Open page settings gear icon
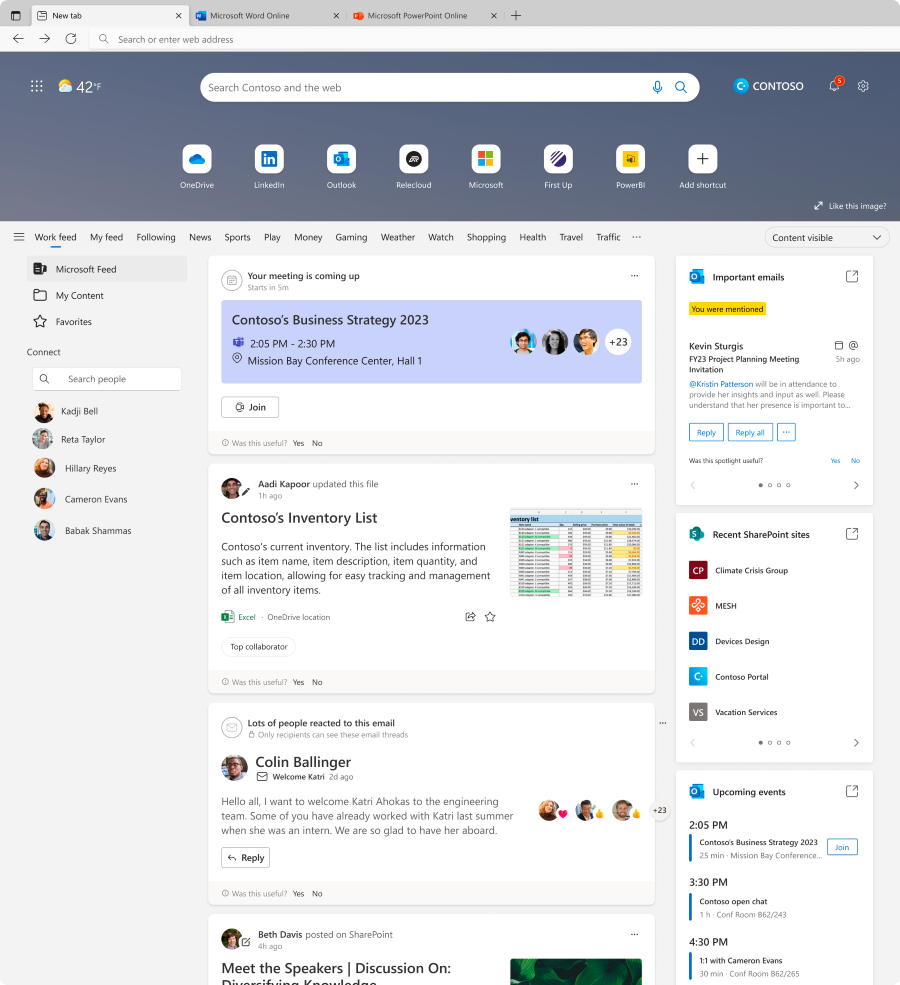This screenshot has height=985, width=900. (863, 86)
